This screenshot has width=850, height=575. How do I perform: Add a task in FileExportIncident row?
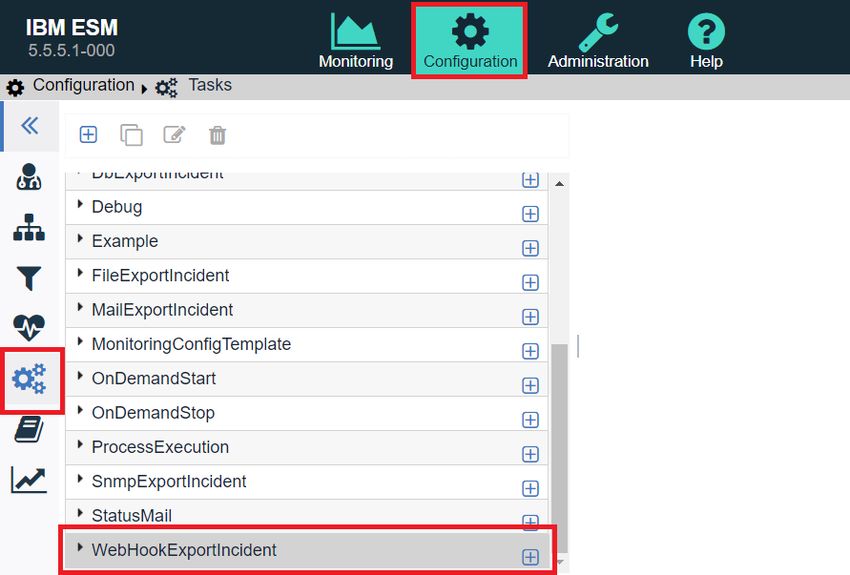point(530,282)
